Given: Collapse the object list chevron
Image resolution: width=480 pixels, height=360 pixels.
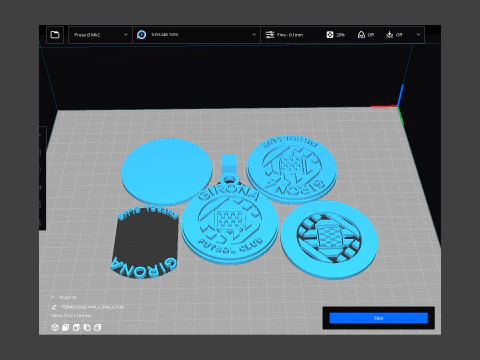Looking at the screenshot, I should pyautogui.click(x=53, y=297).
